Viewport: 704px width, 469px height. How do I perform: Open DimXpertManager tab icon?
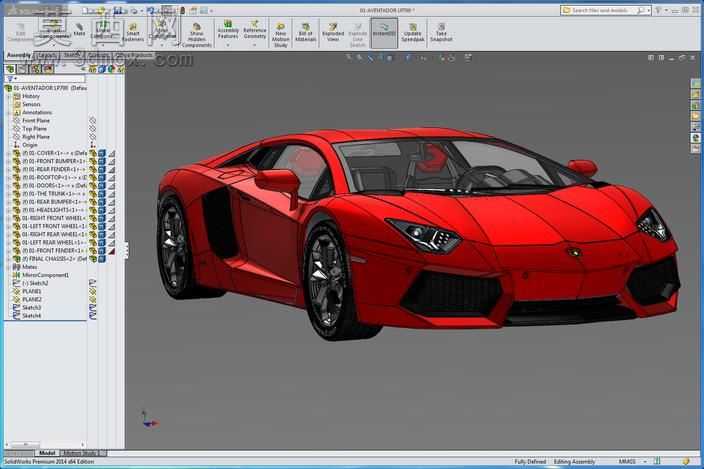point(48,69)
